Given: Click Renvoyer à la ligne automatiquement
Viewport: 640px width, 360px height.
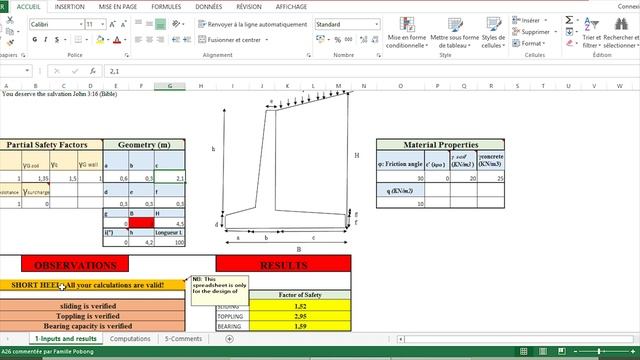Looking at the screenshot, I should click(x=253, y=24).
